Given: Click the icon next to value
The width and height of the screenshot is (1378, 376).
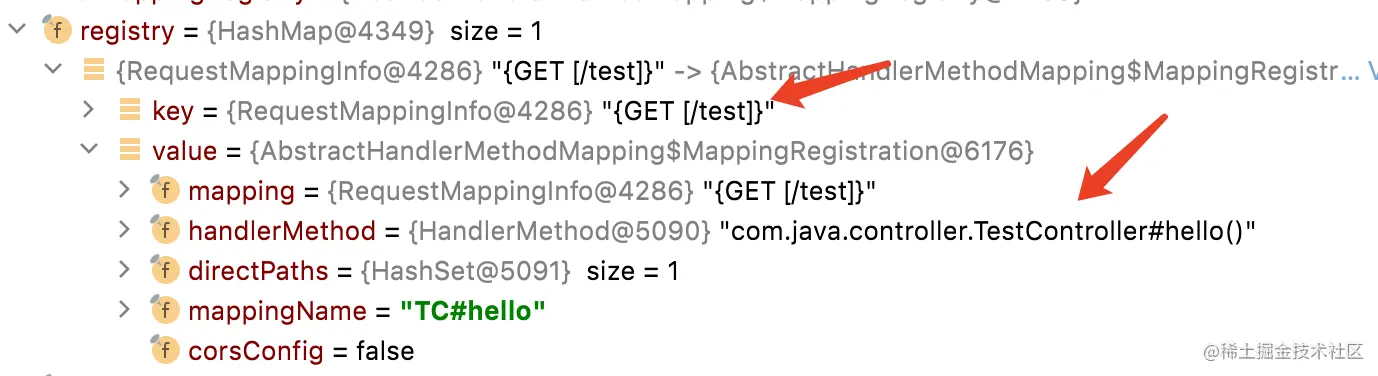Looking at the screenshot, I should pyautogui.click(x=130, y=150).
